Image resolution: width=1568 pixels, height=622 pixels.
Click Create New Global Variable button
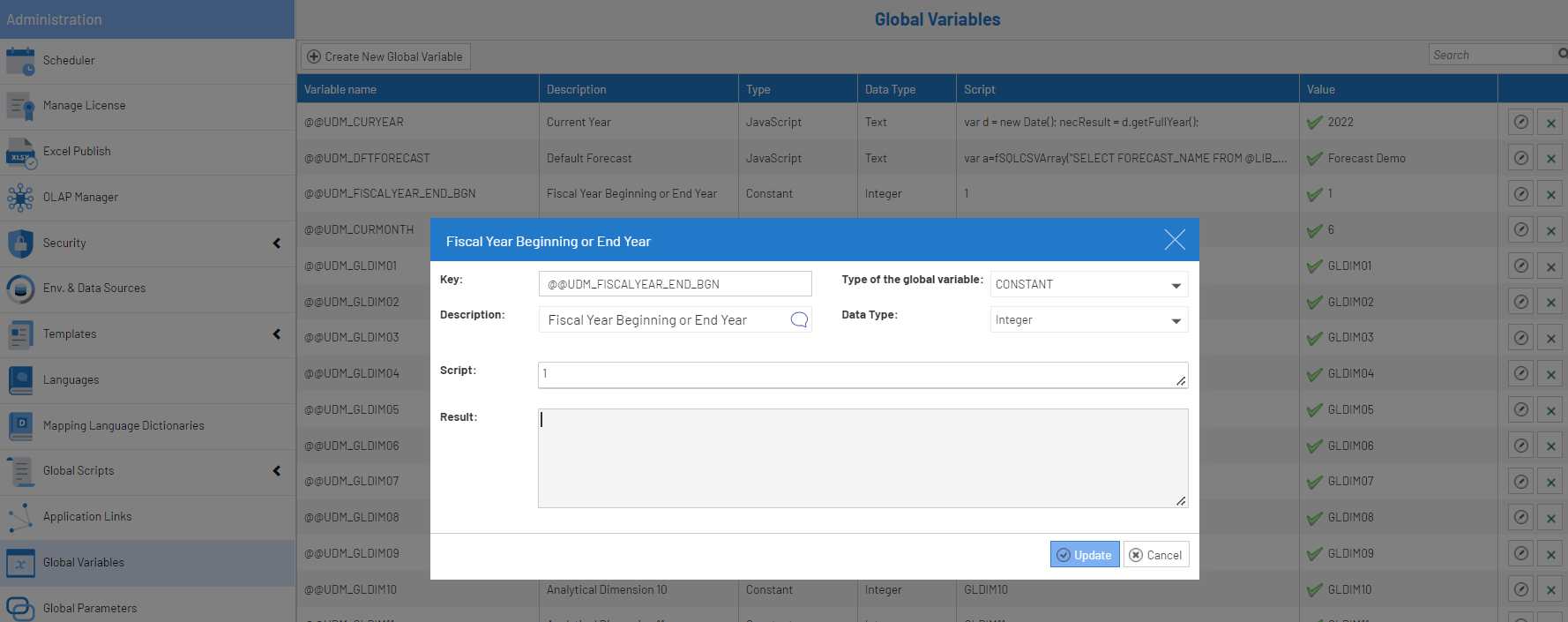pyautogui.click(x=385, y=56)
